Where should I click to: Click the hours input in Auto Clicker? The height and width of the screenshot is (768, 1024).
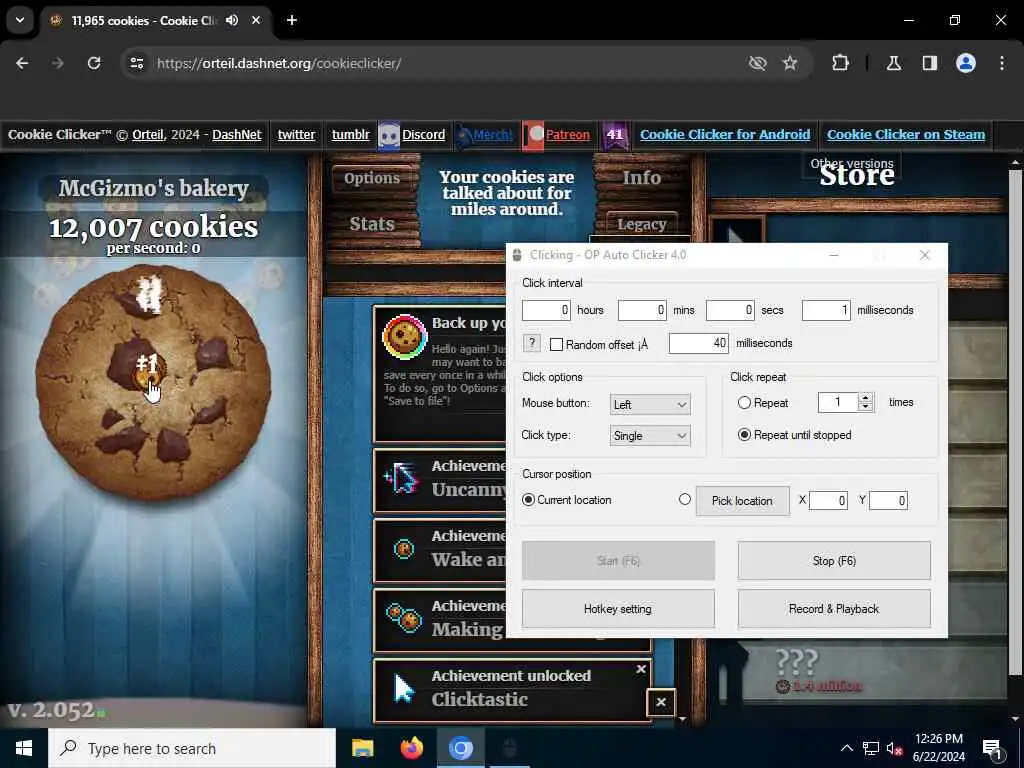click(546, 310)
